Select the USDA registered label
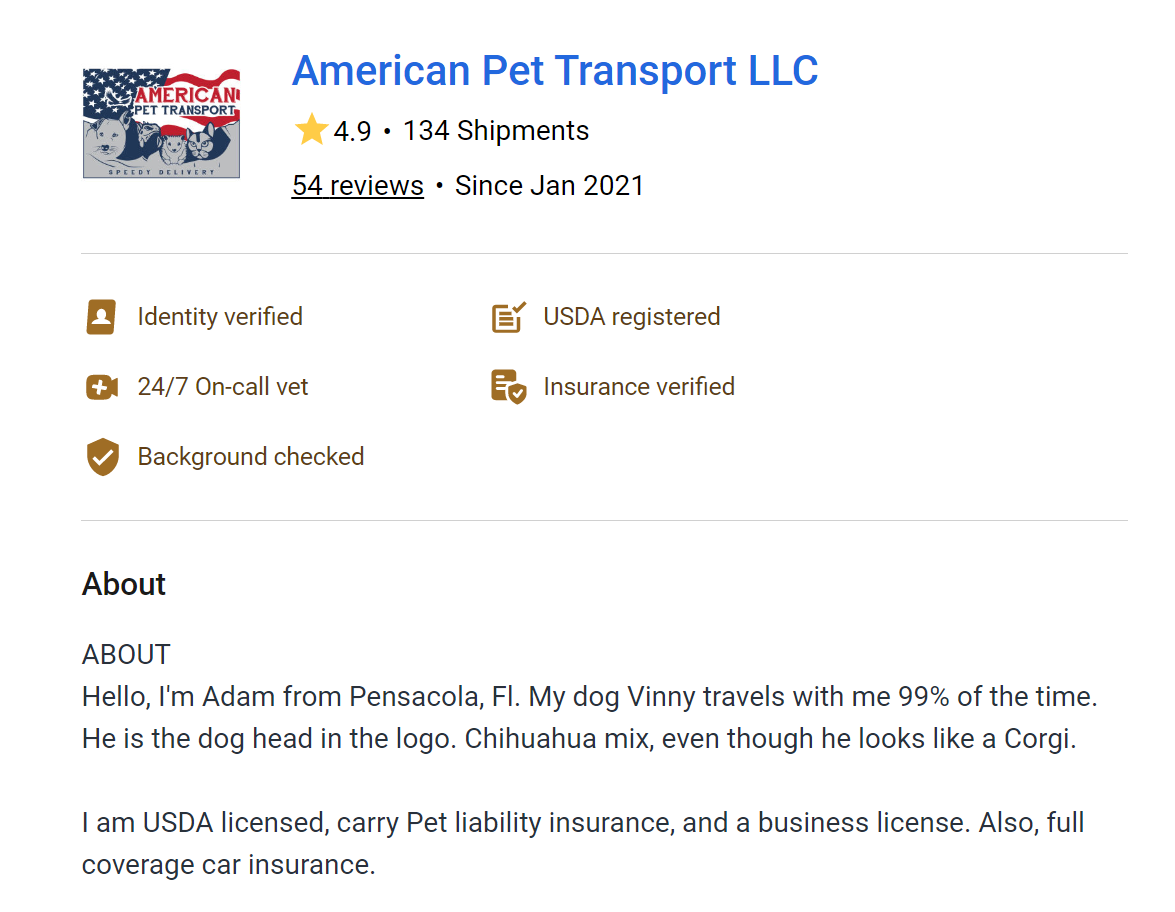 631,317
